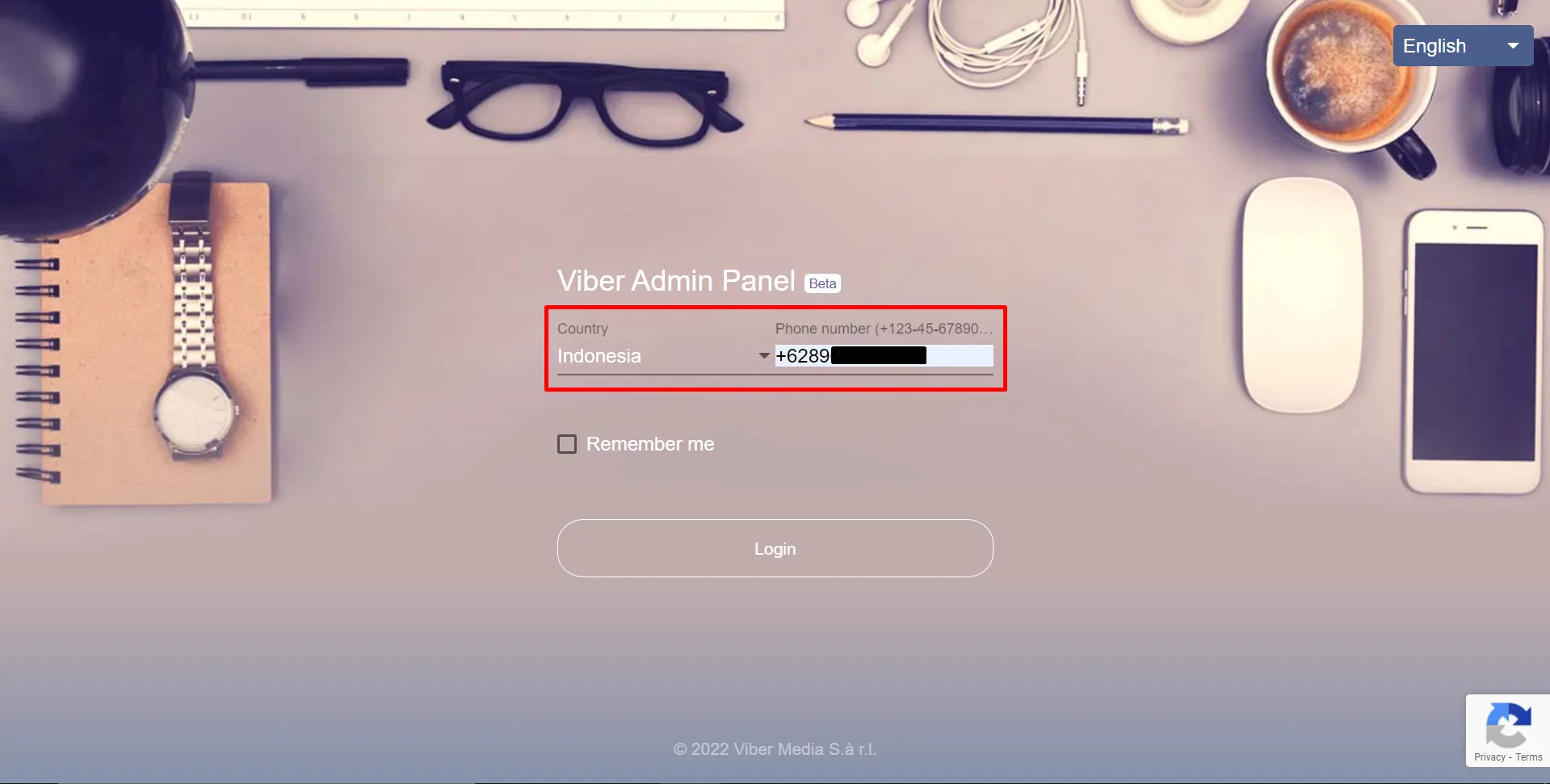Expand the Country selector showing Indonesia
The height and width of the screenshot is (784, 1550).
(663, 356)
